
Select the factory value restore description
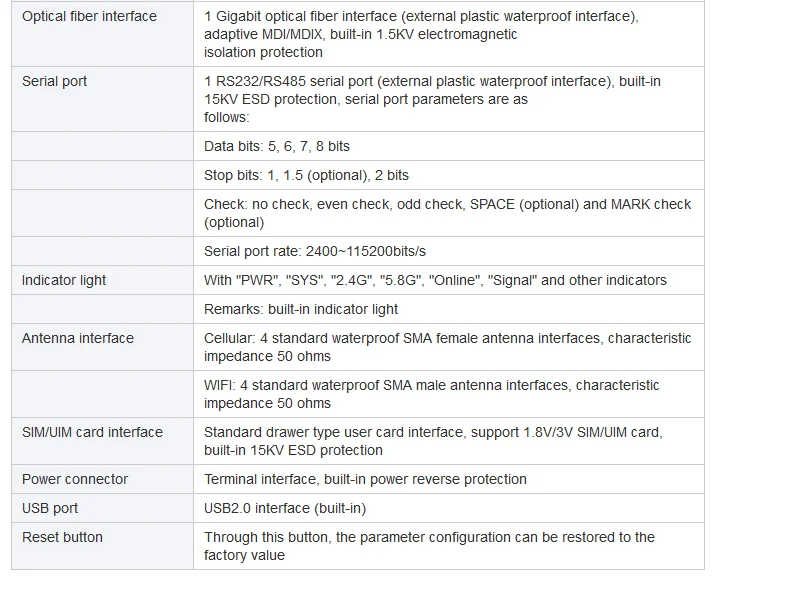pos(429,546)
